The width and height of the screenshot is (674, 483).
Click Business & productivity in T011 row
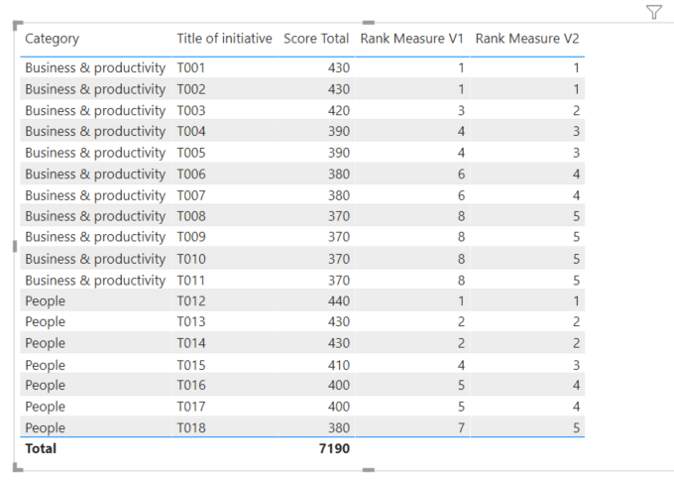coord(95,281)
